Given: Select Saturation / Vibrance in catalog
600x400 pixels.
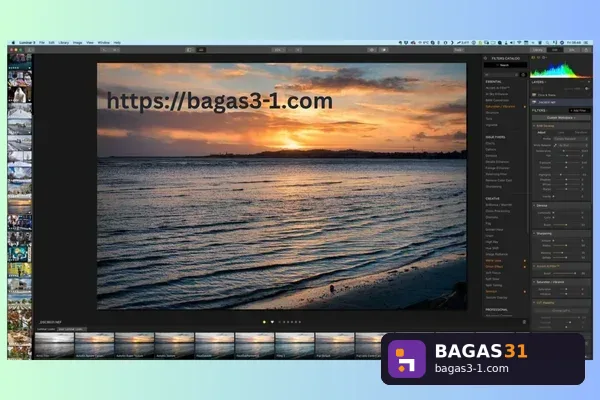Looking at the screenshot, I should [x=500, y=106].
